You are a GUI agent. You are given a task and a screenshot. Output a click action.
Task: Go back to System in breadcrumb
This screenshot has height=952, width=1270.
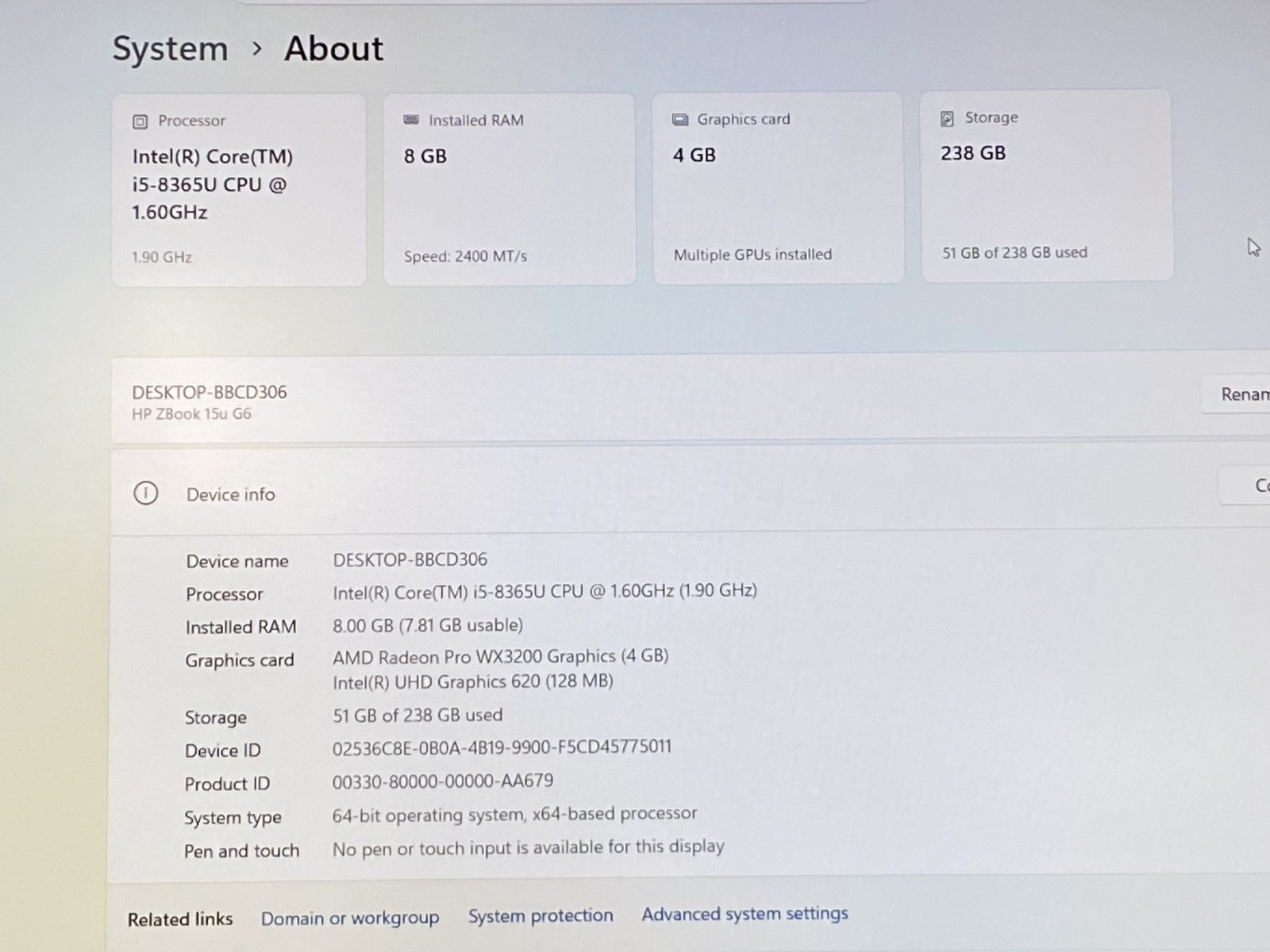(170, 49)
